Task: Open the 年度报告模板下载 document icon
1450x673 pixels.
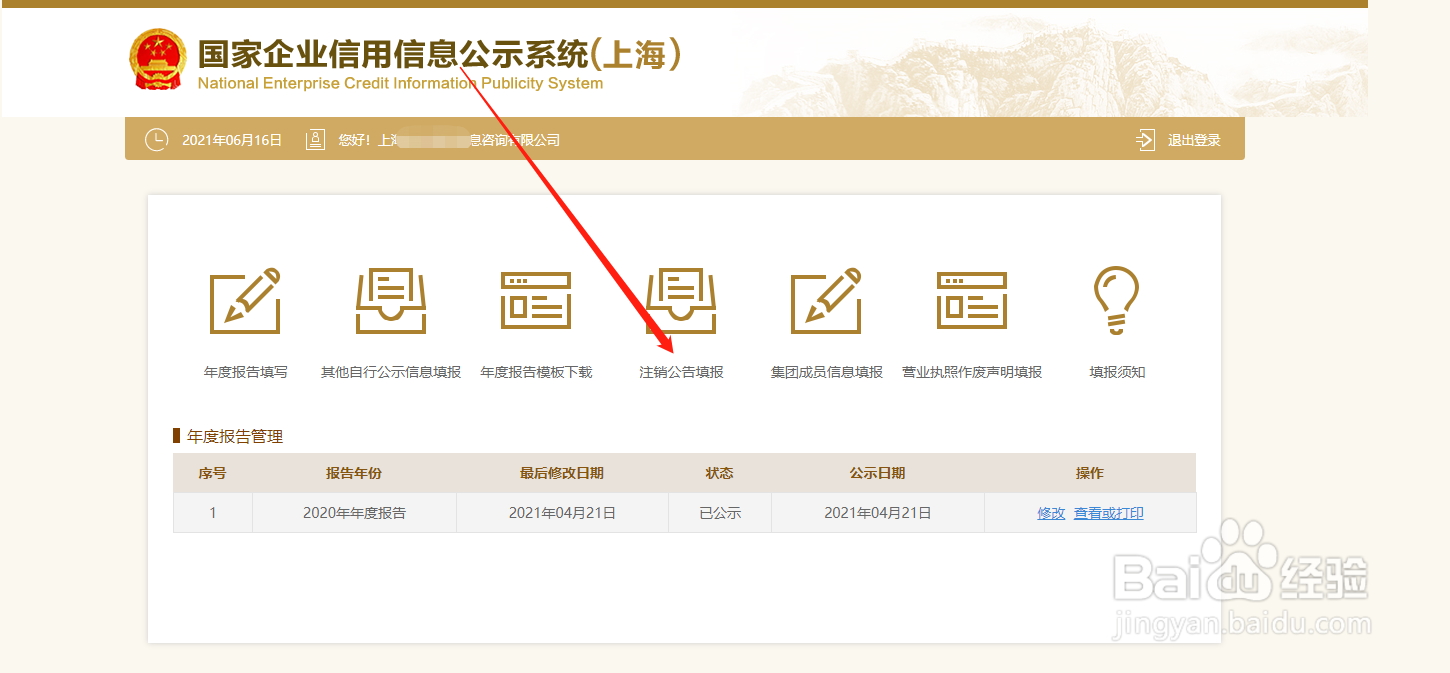Action: point(535,298)
